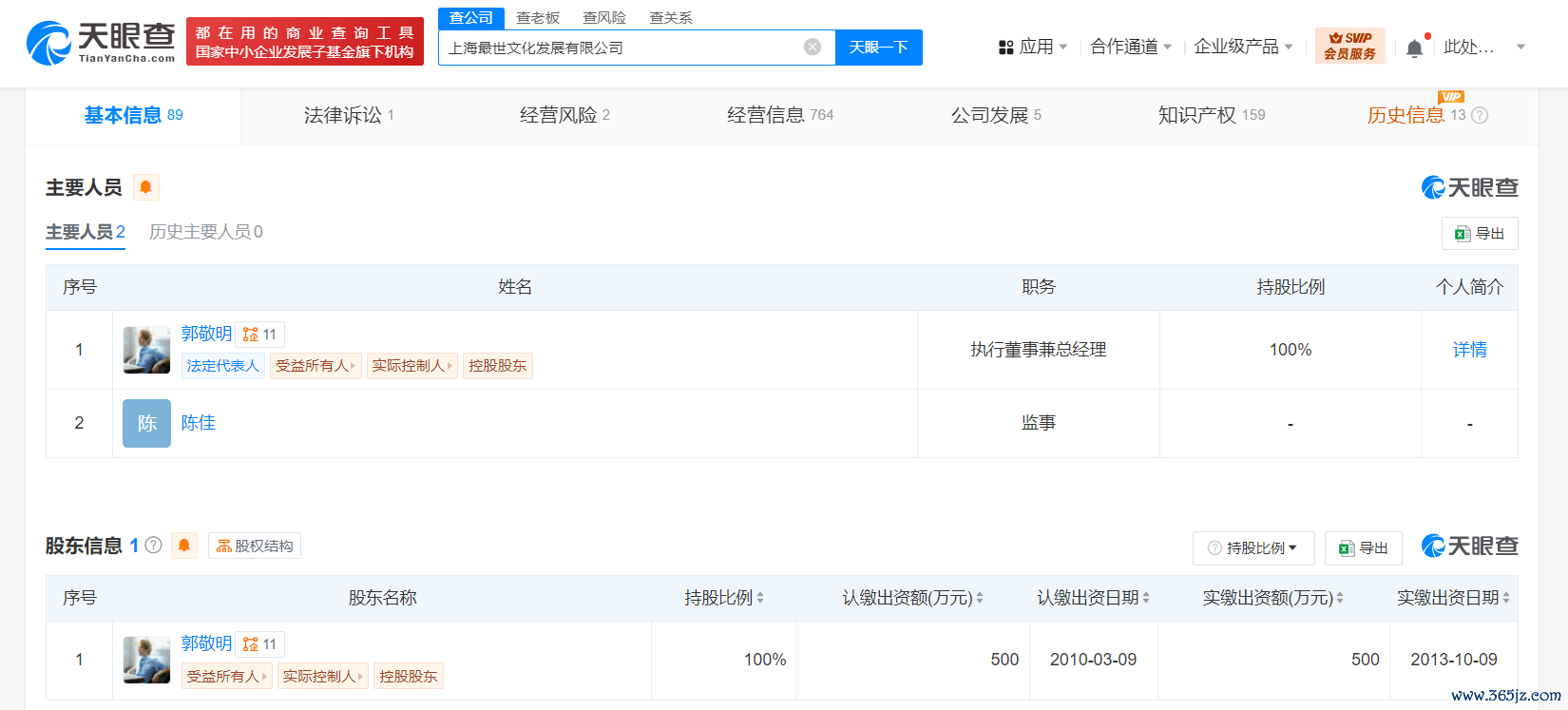The image size is (1568, 710).
Task: Export 股东信息 table with 导出 button
Action: (1364, 548)
